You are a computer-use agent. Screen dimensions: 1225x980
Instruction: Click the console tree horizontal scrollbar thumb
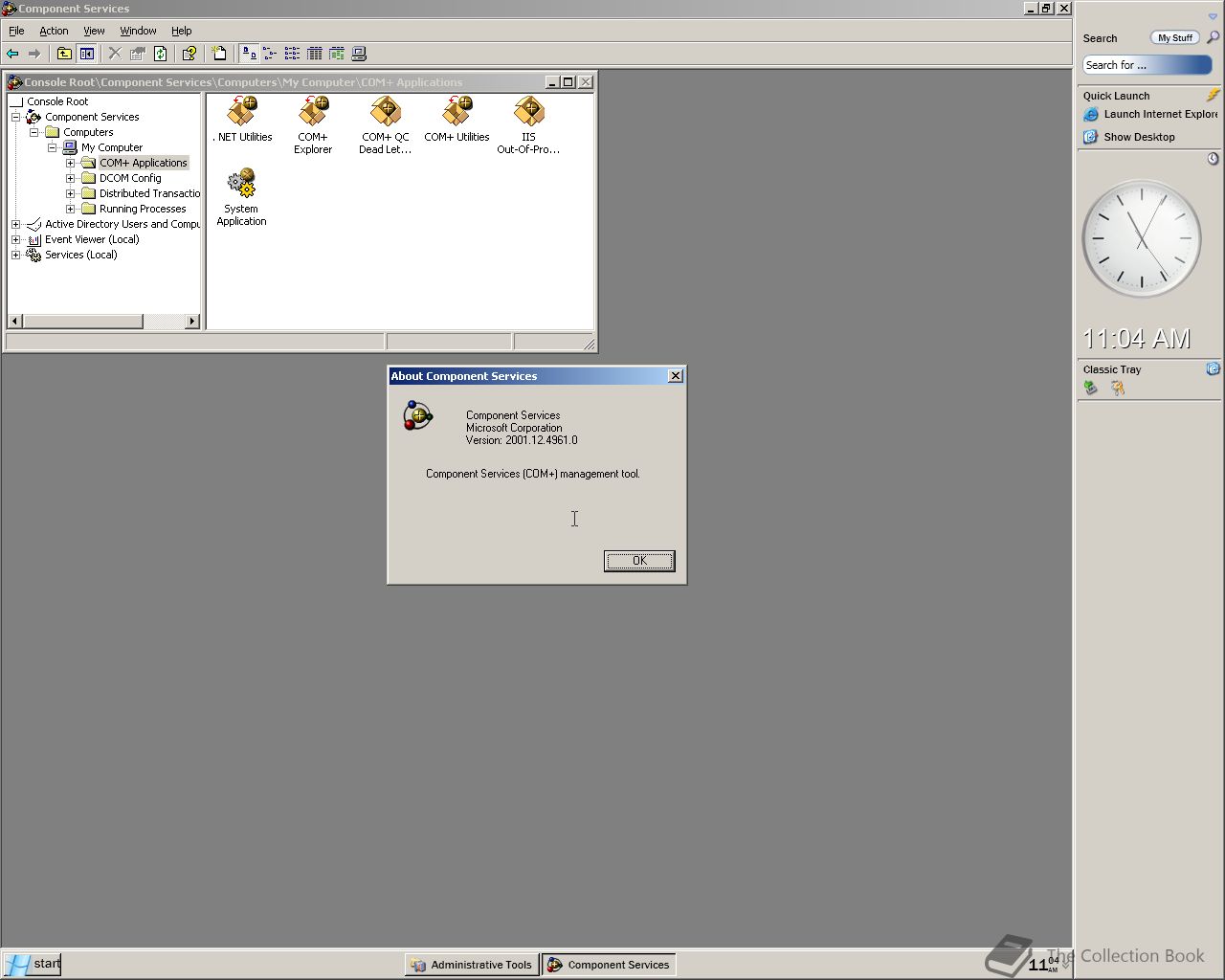tap(82, 322)
